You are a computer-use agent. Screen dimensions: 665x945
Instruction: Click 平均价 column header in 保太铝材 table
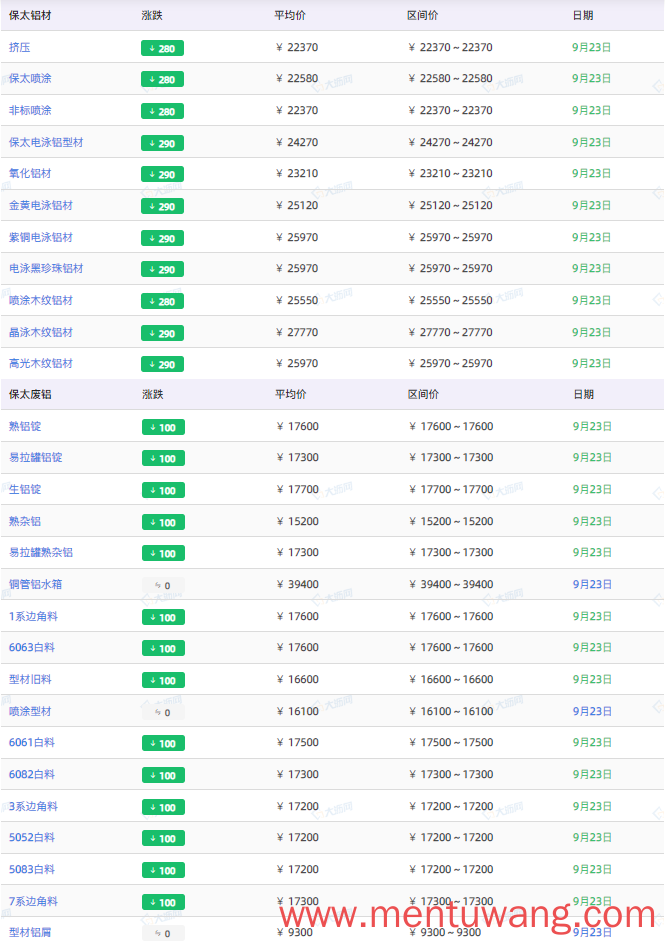point(290,15)
